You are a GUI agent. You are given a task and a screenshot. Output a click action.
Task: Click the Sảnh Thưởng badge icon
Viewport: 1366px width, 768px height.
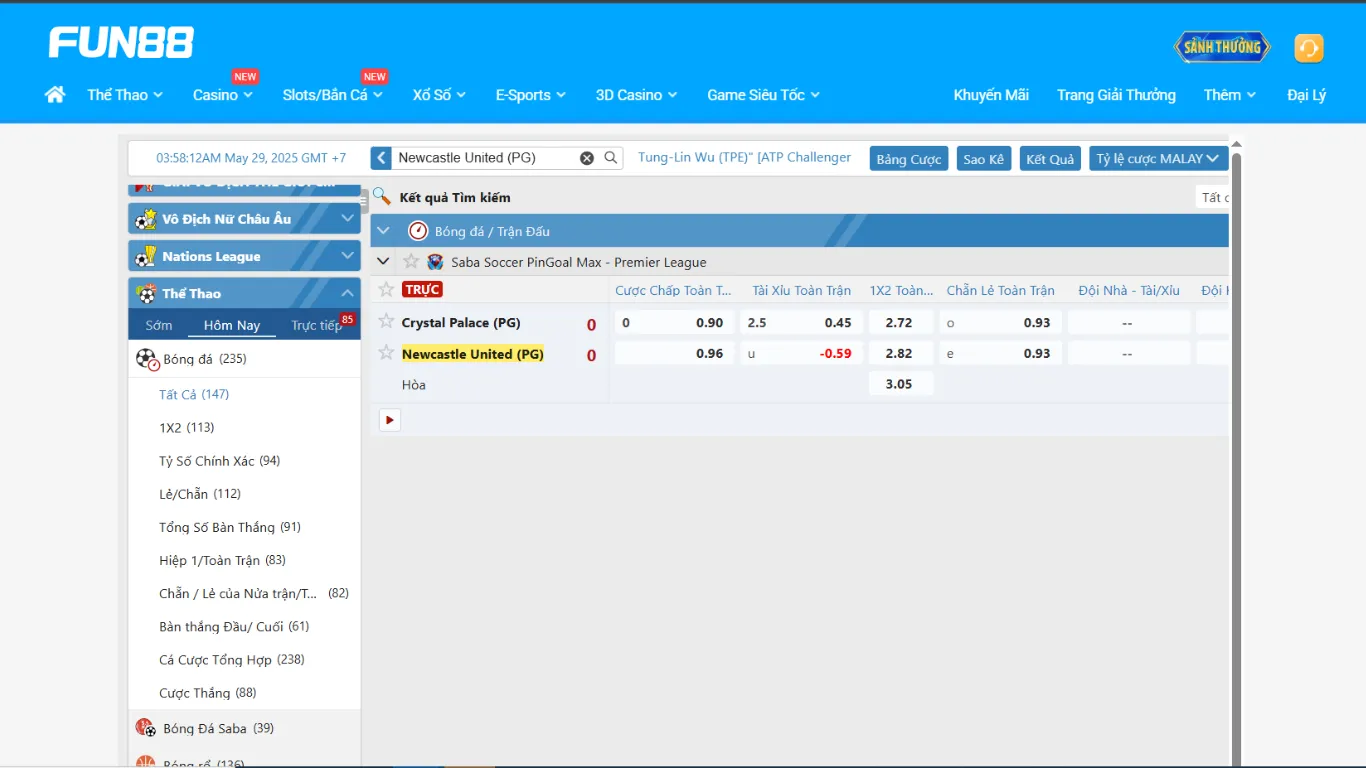point(1221,47)
